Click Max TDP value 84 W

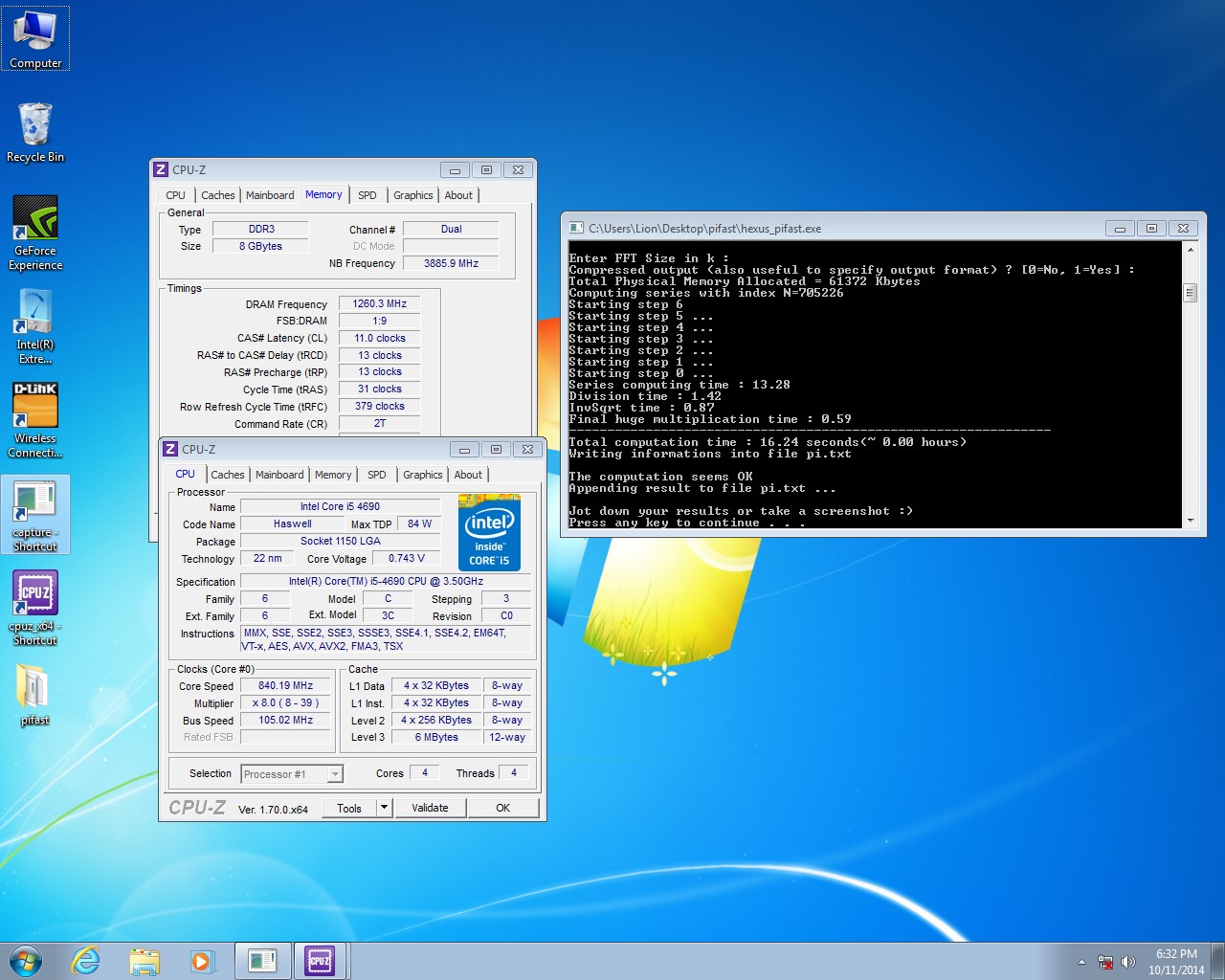[x=419, y=523]
